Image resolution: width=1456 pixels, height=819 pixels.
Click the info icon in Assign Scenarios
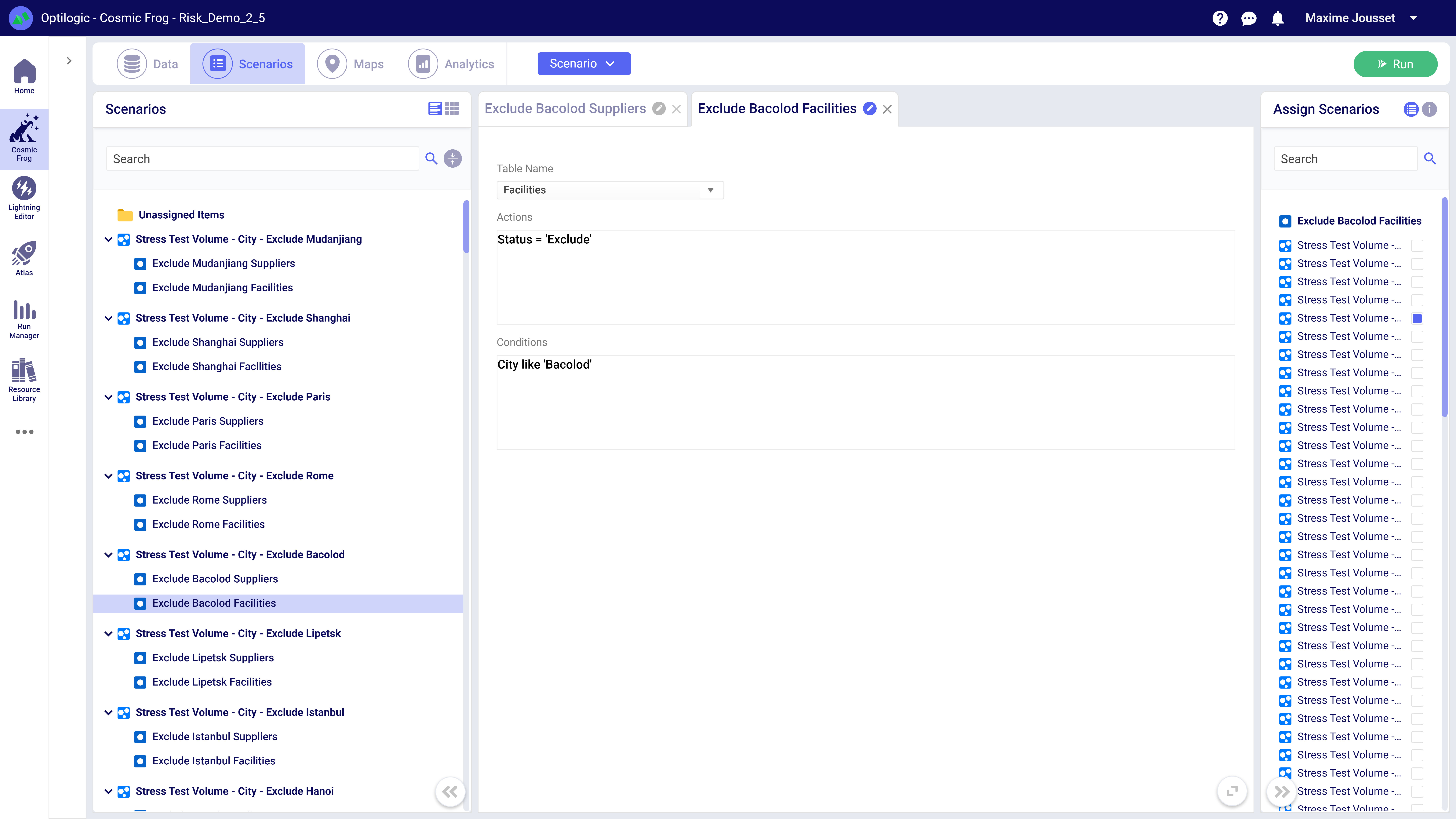pyautogui.click(x=1429, y=109)
